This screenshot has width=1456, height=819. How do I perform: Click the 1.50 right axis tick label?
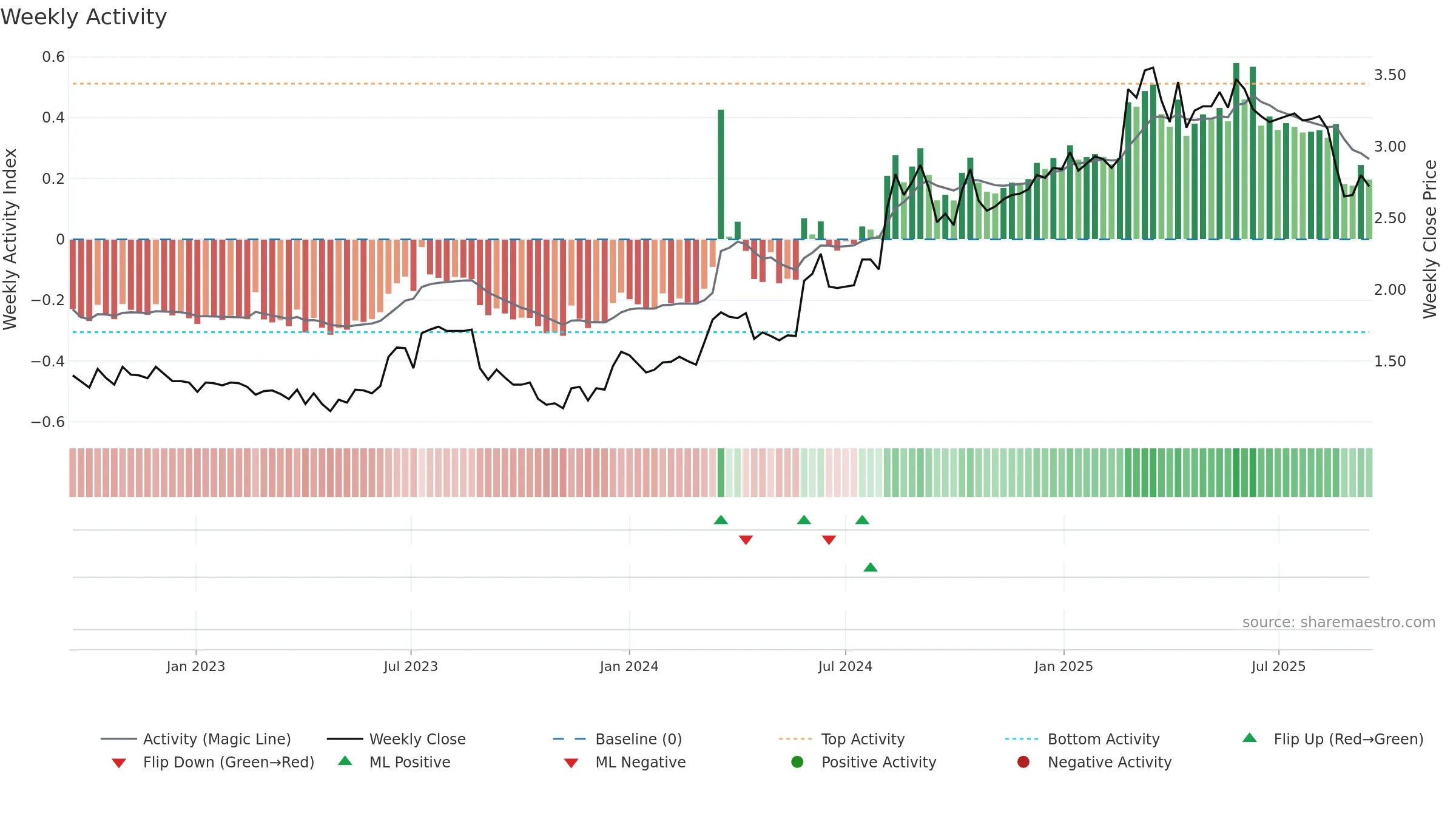1390,362
